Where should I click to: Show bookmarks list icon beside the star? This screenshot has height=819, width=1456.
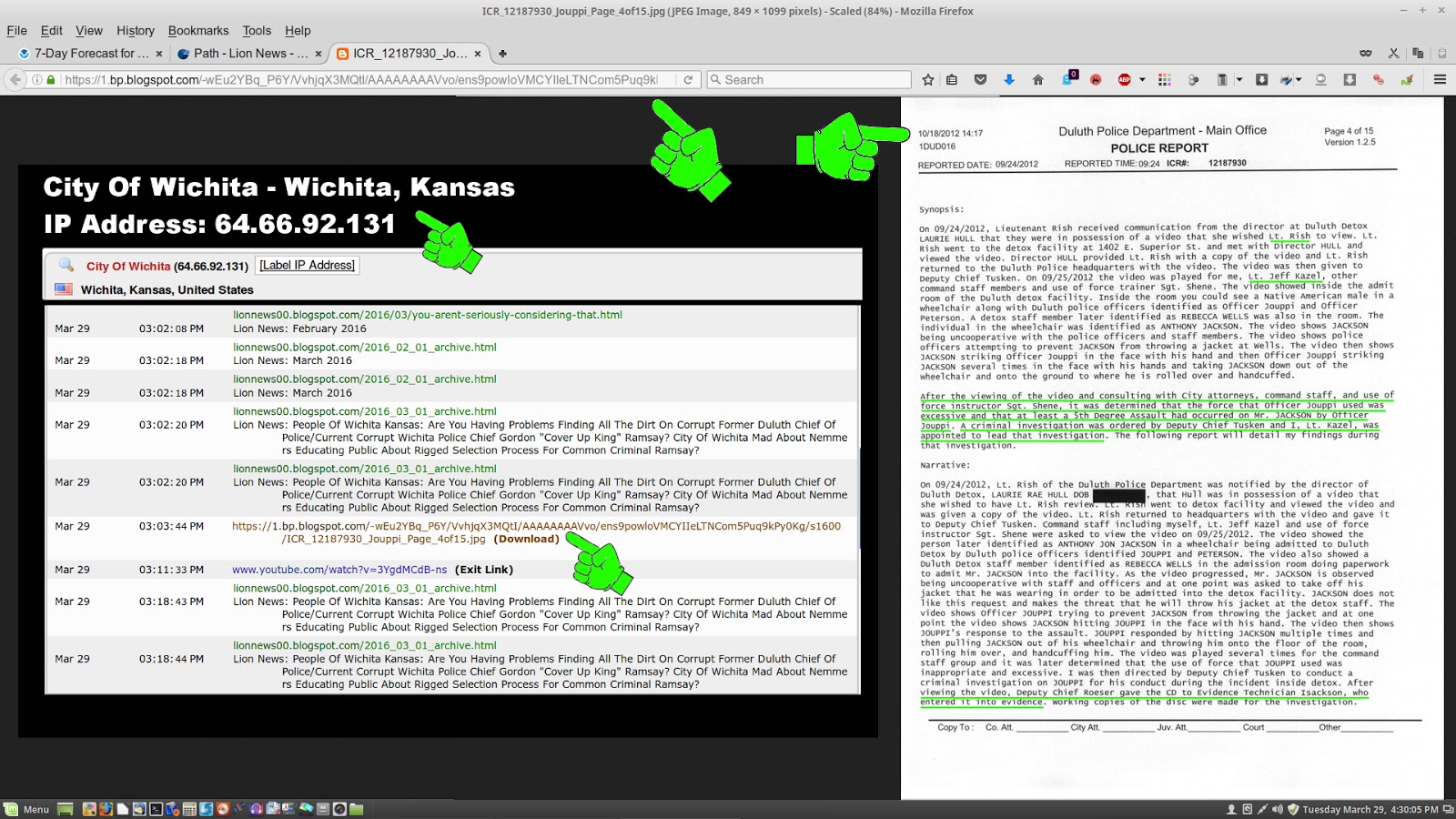point(952,80)
